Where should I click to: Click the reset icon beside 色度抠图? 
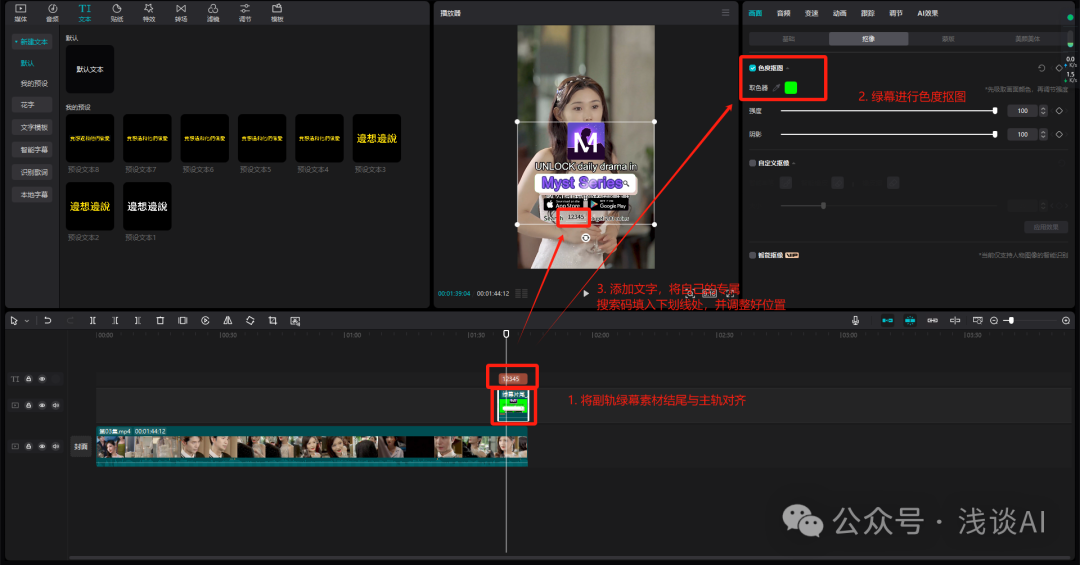tap(1042, 68)
